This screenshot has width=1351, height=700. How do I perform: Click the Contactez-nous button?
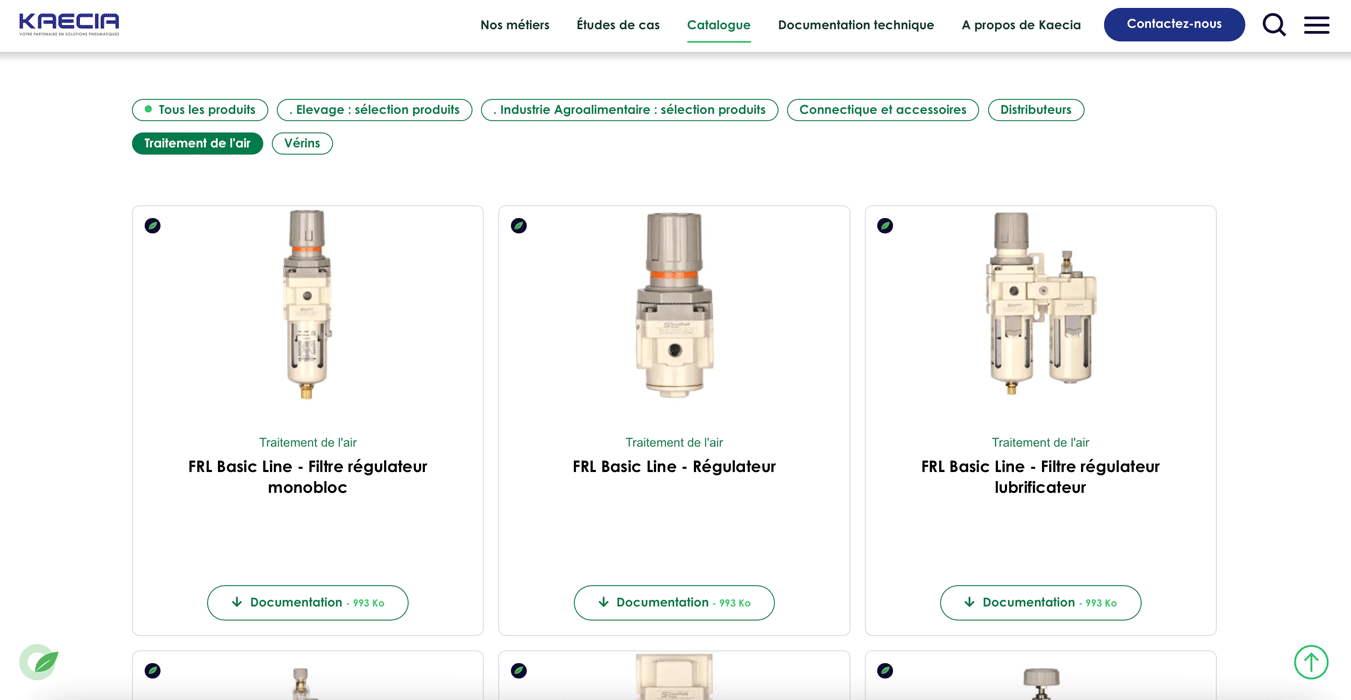pos(1174,24)
